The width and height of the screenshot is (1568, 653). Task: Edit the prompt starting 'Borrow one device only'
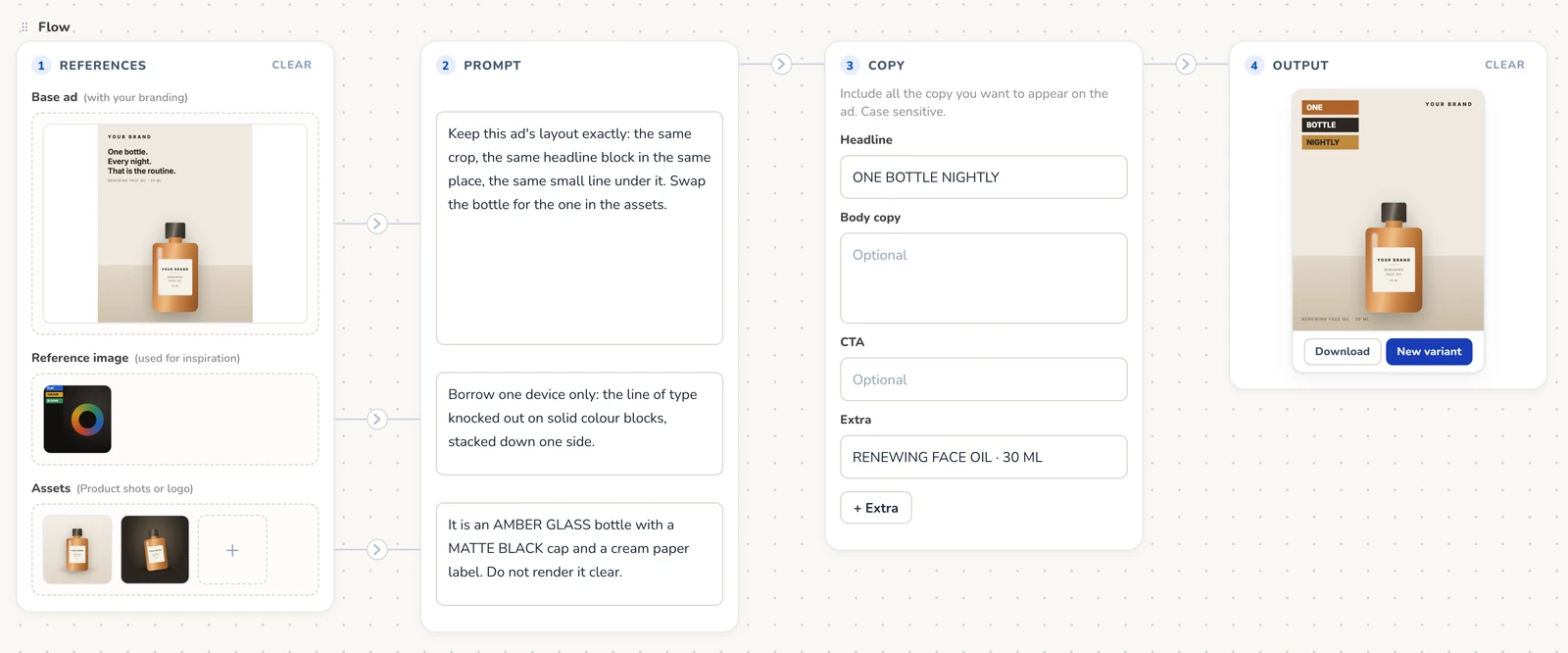pyautogui.click(x=579, y=424)
